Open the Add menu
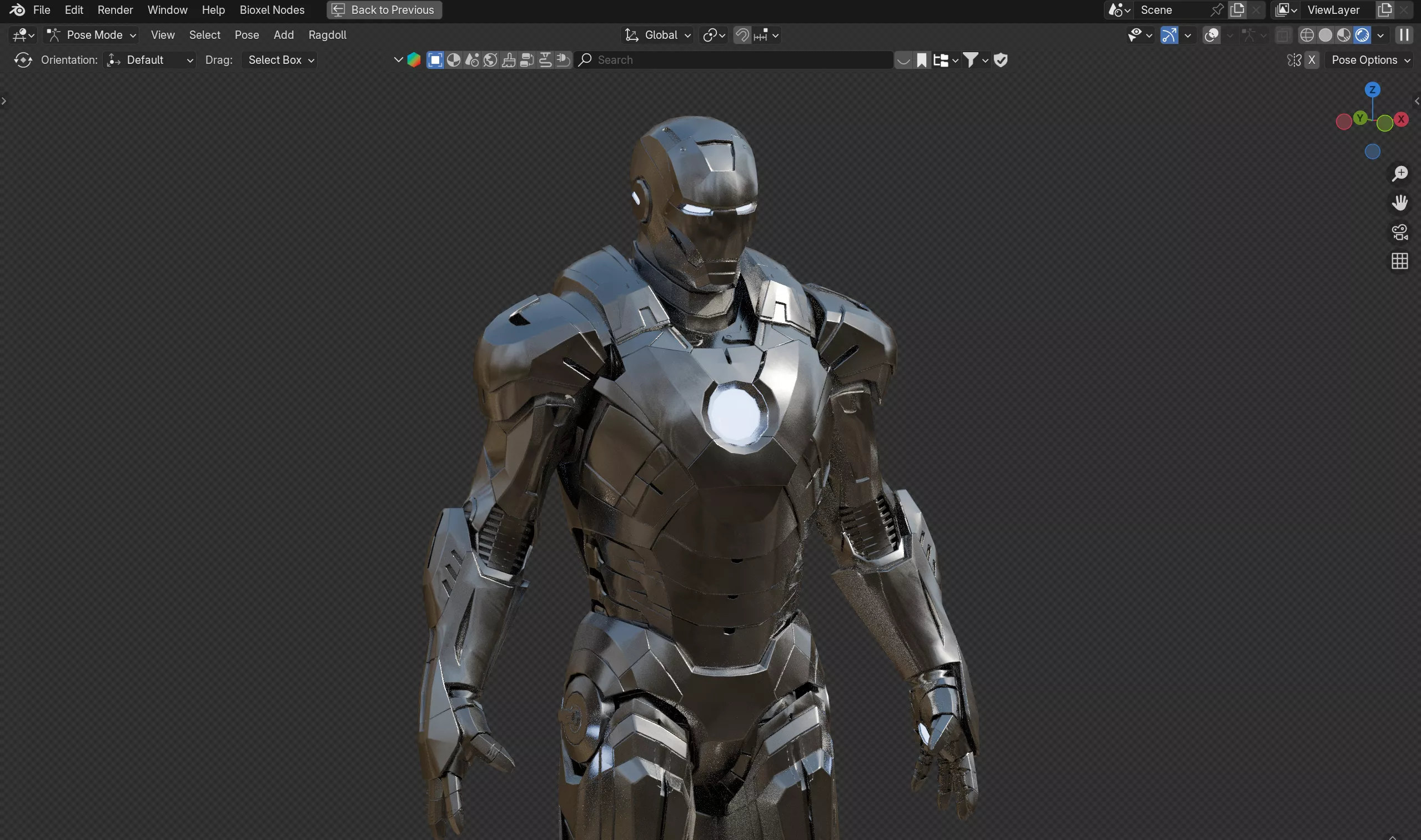The height and width of the screenshot is (840, 1421). pos(284,35)
